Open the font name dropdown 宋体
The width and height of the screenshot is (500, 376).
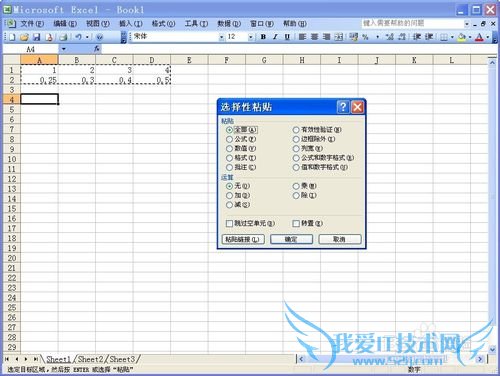221,37
